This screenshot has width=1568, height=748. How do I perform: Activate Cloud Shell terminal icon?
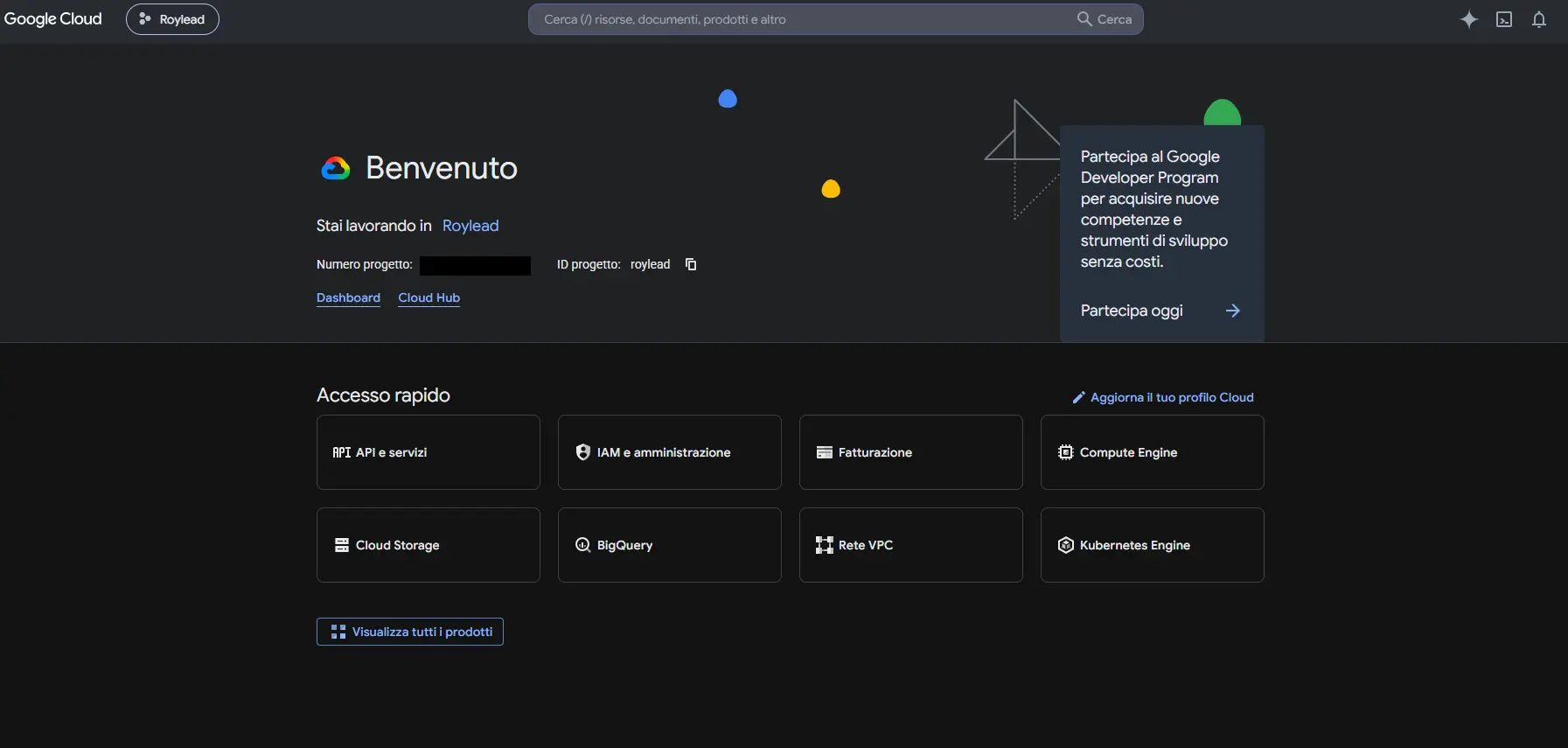click(1504, 19)
